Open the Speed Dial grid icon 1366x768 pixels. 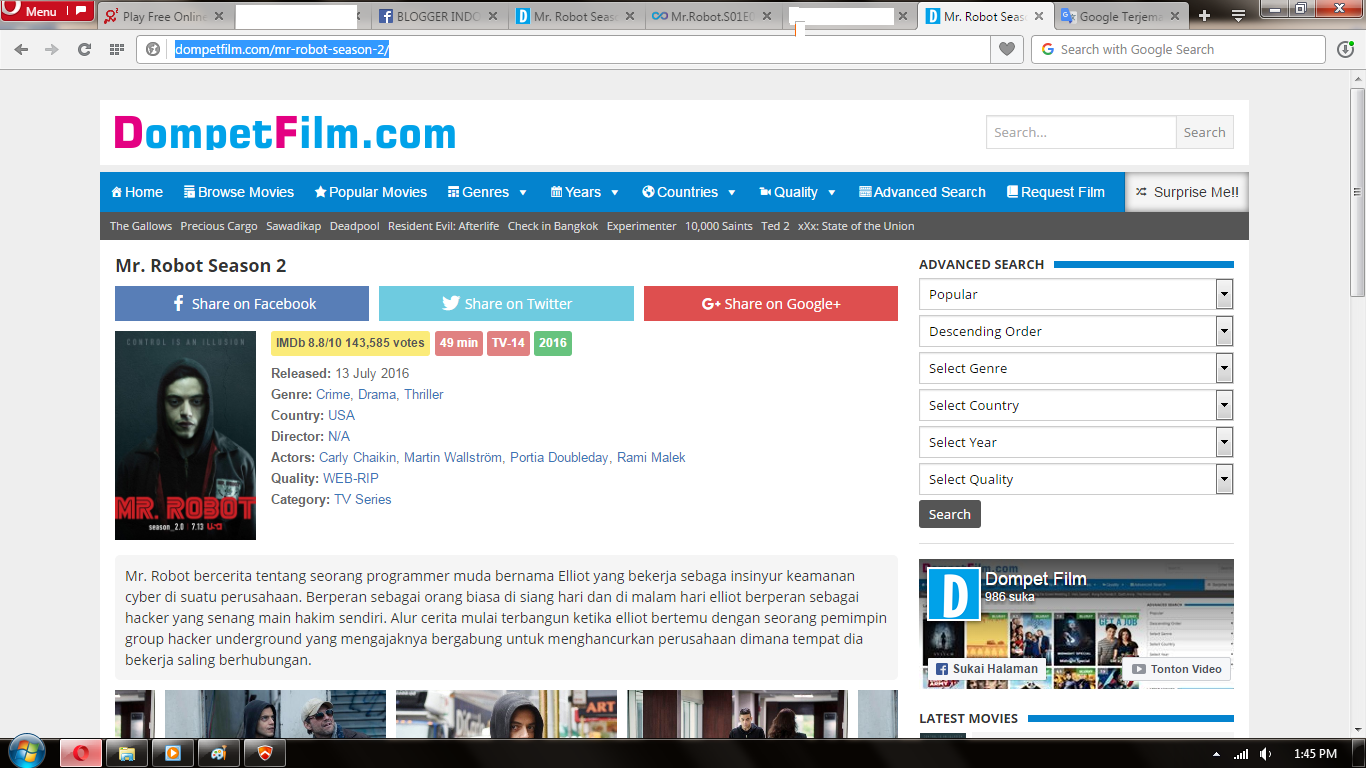[116, 49]
